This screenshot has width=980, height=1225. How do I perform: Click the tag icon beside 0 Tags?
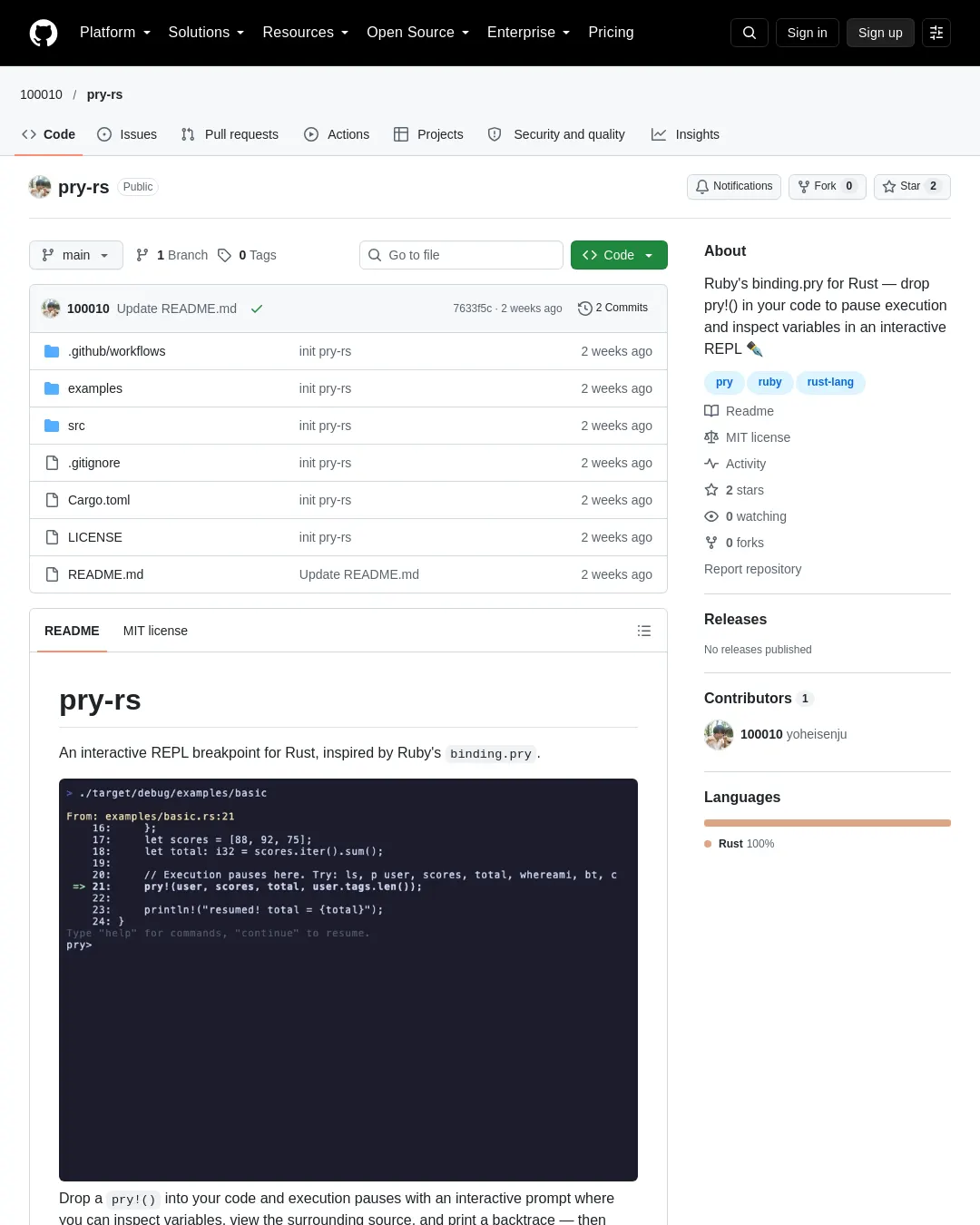coord(224,255)
